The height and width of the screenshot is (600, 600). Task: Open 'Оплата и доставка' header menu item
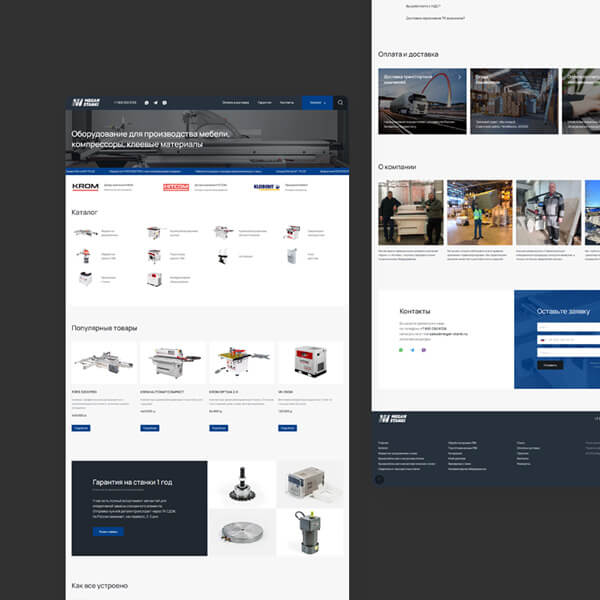[x=235, y=103]
